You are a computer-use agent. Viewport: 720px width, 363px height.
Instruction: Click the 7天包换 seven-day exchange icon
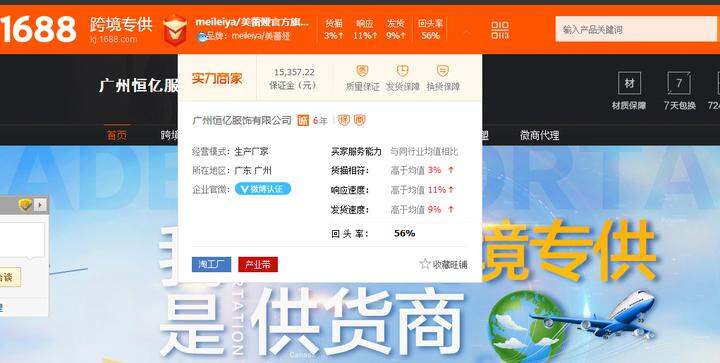pos(679,83)
